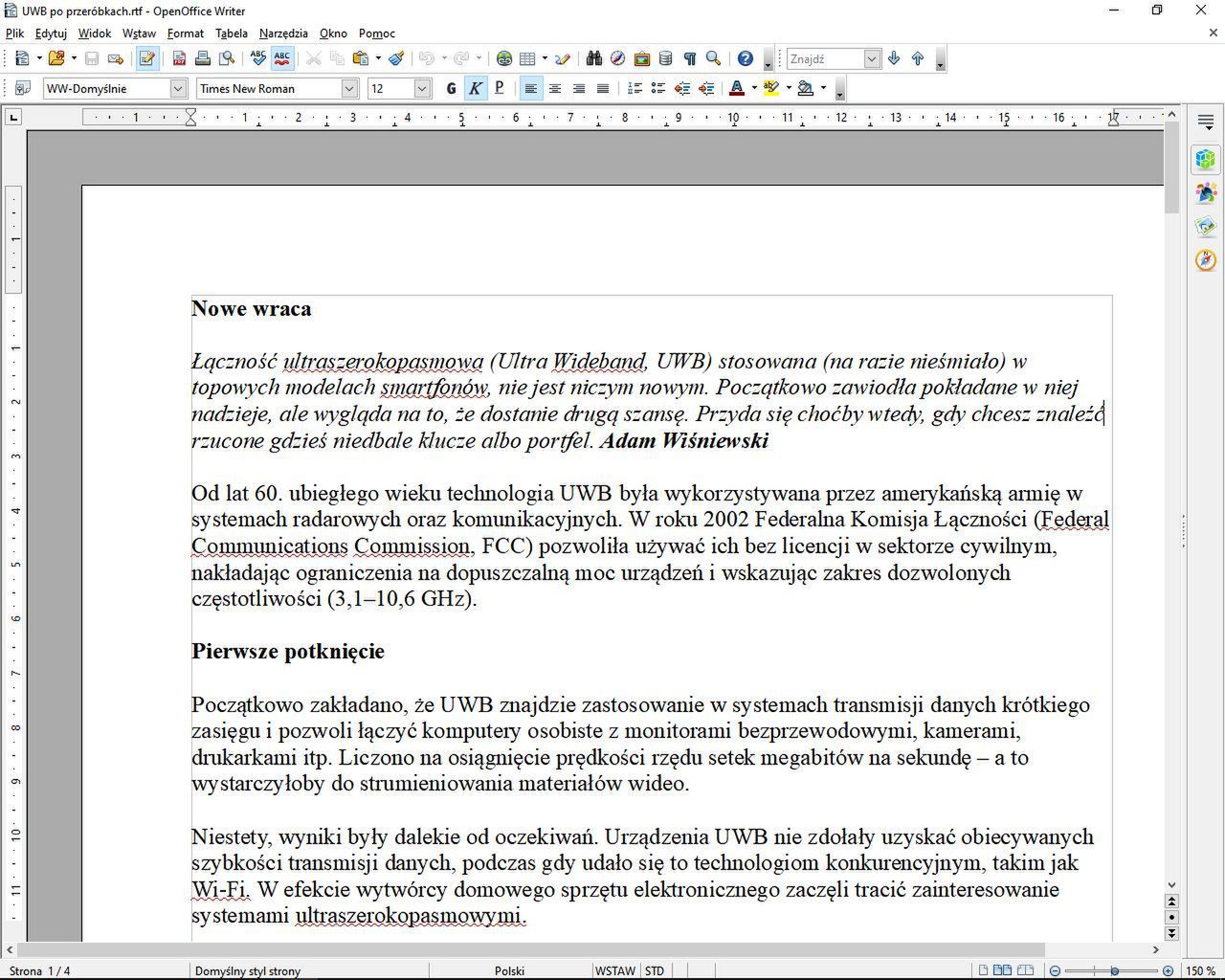Open Times New Roman font dropdown
This screenshot has height=980, width=1225.
[349, 88]
